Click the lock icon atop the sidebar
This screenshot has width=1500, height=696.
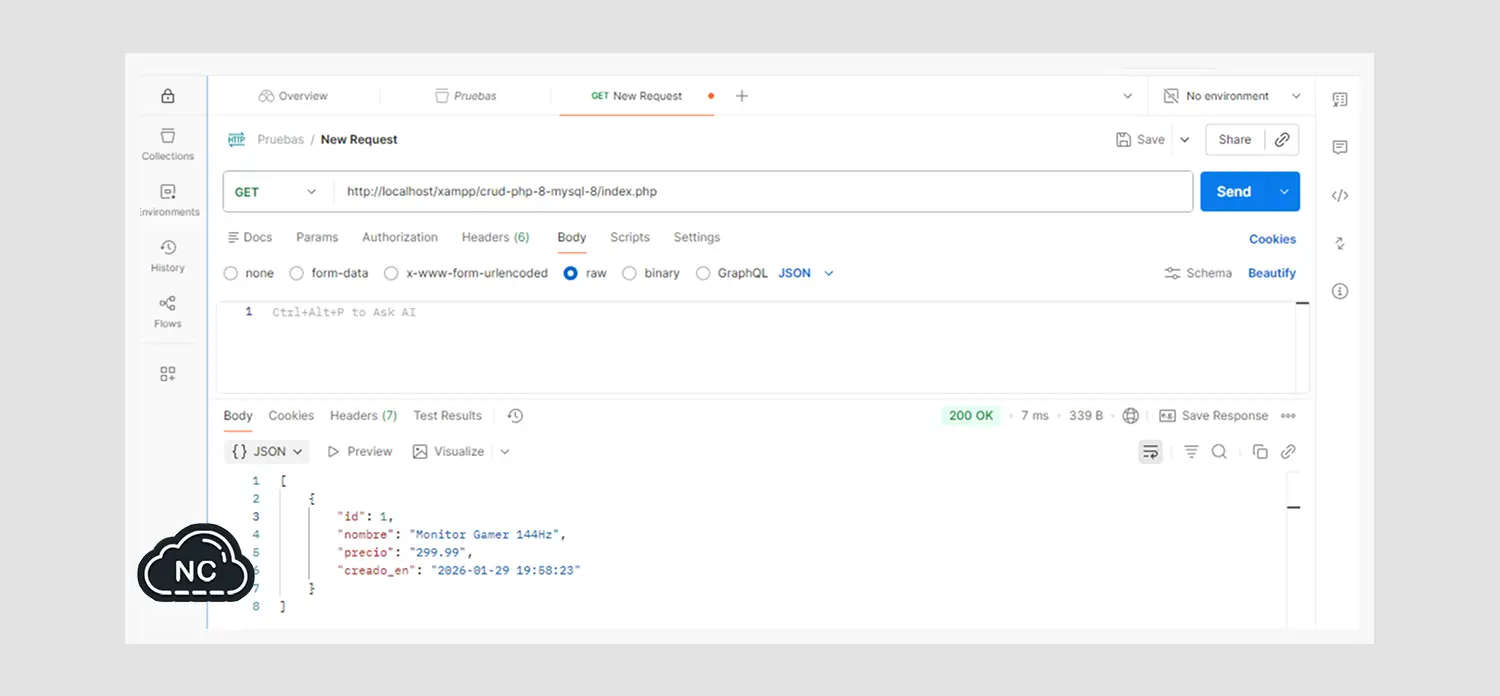167,96
